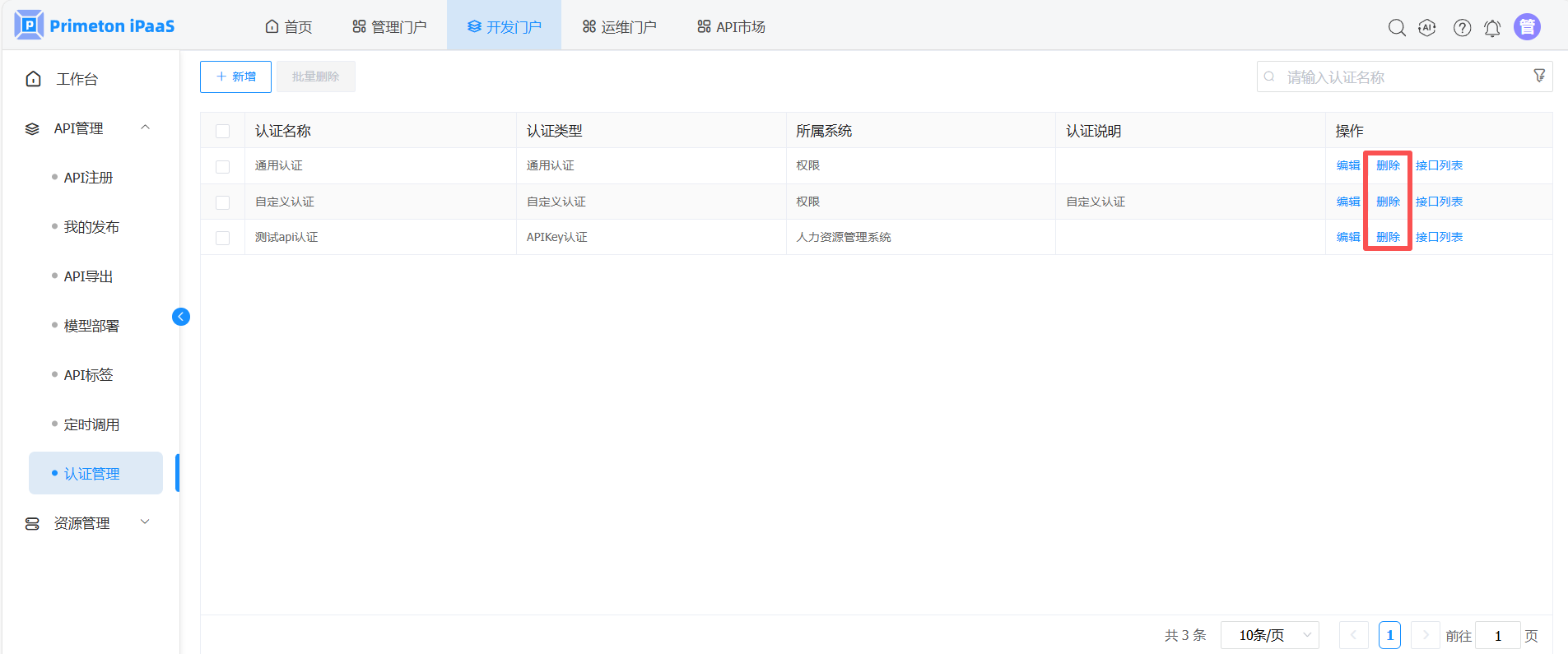Click the 新增 button
The height and width of the screenshot is (654, 1568).
(235, 77)
